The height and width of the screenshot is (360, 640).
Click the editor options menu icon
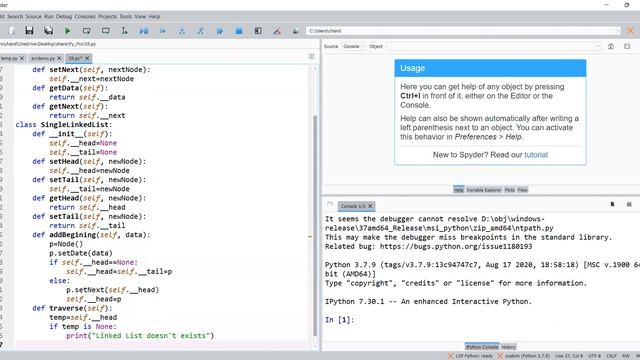click(x=311, y=57)
